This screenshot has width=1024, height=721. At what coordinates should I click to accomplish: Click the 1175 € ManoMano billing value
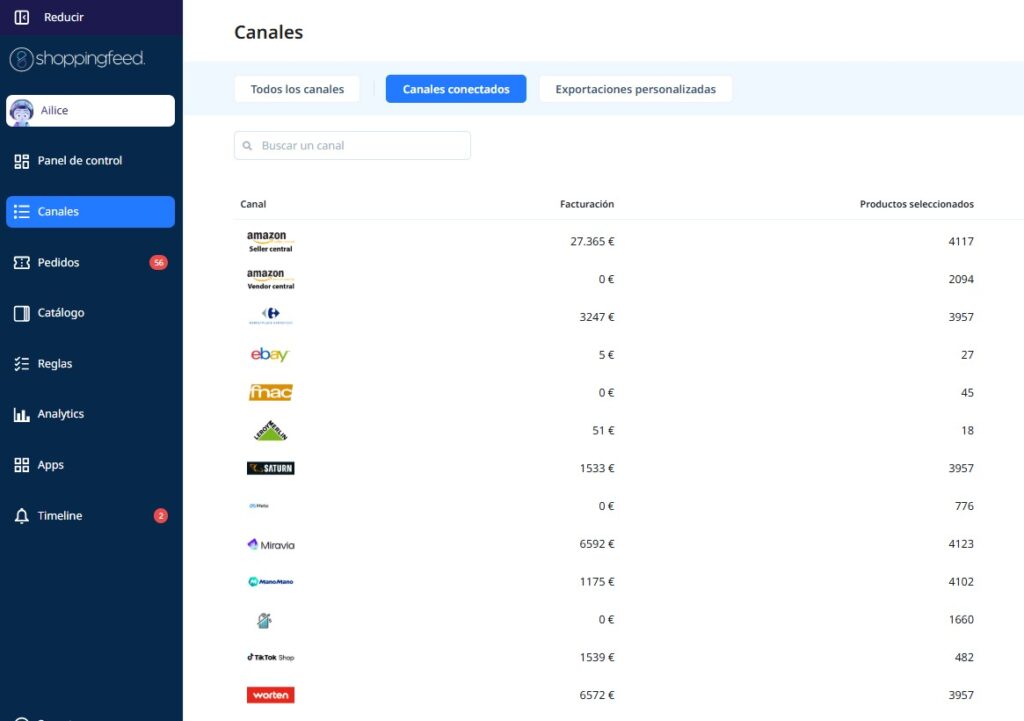pos(597,582)
